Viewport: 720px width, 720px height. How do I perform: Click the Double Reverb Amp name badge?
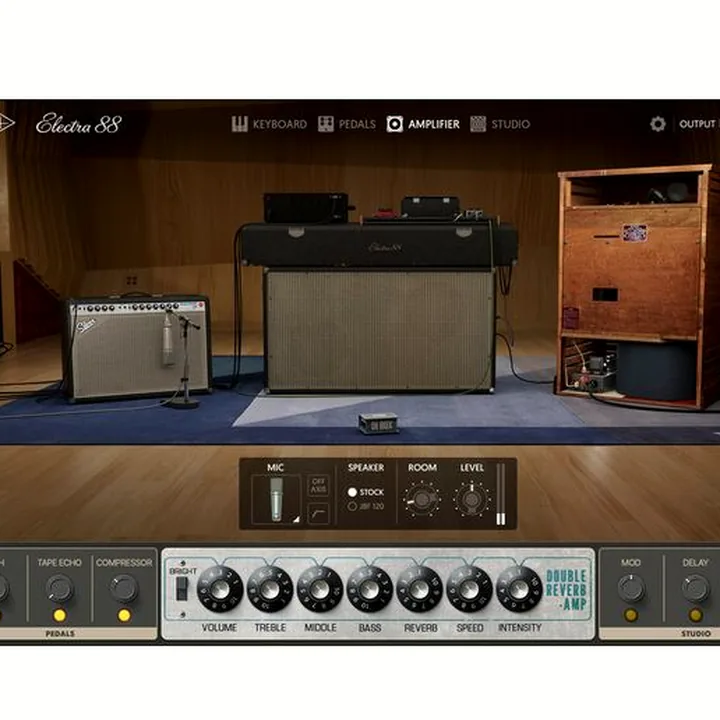click(567, 590)
